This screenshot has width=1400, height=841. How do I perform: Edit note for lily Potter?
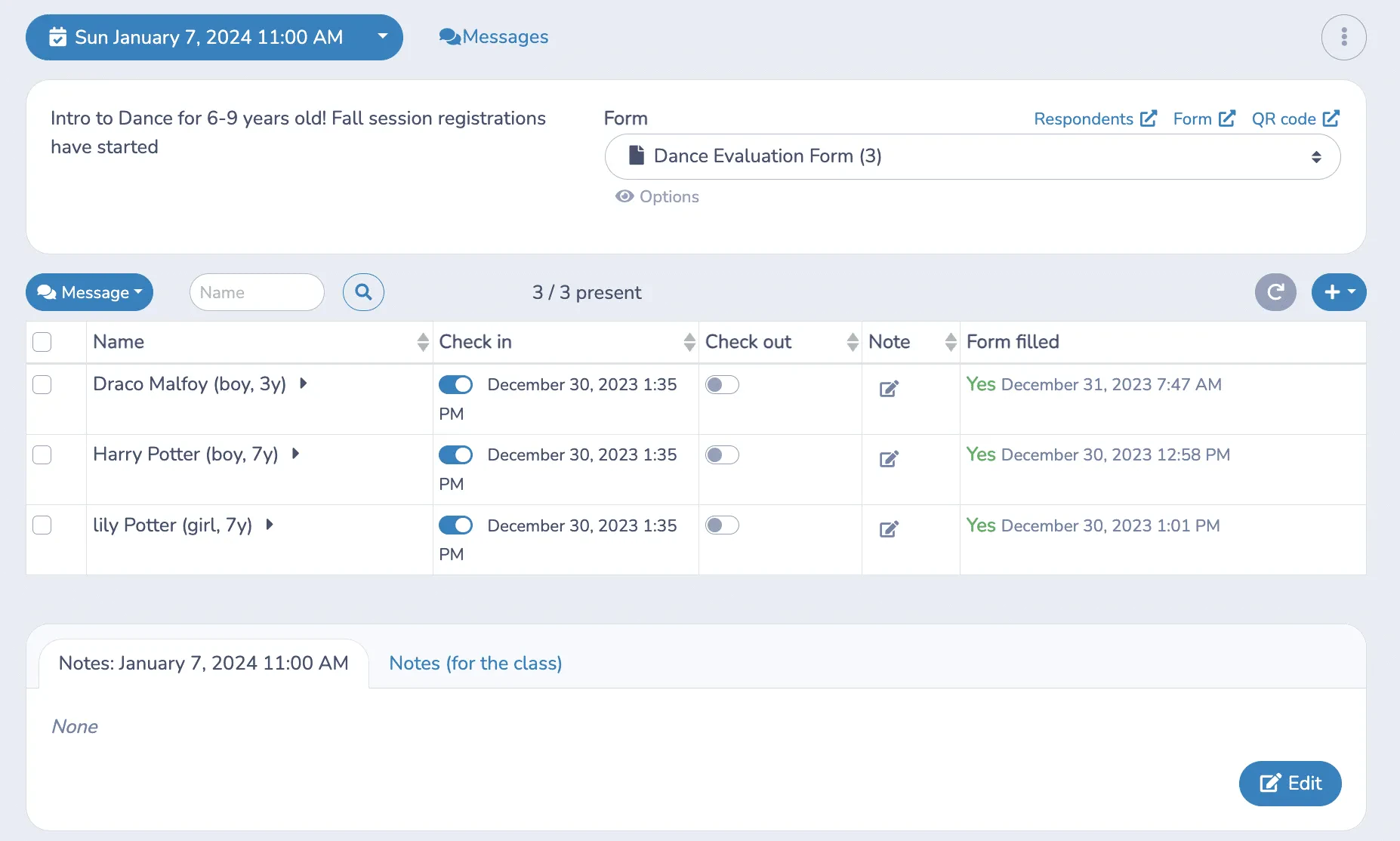(889, 529)
